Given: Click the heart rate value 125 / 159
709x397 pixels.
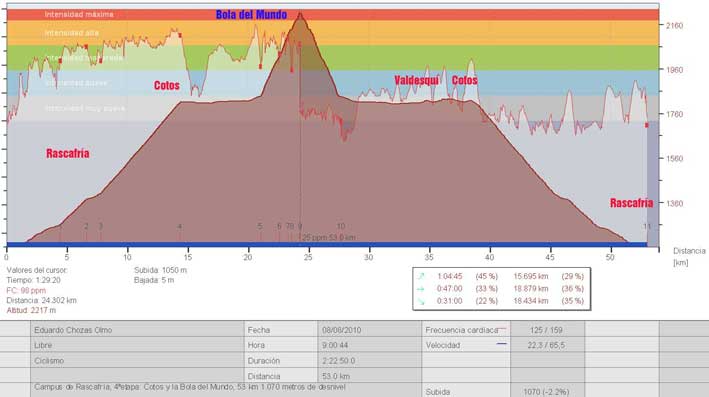Looking at the screenshot, I should point(546,330).
